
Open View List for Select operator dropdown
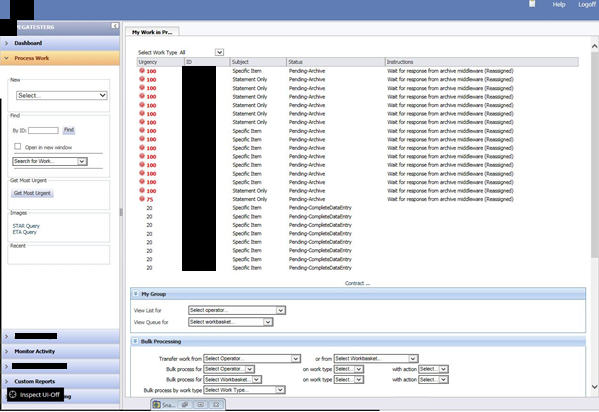tap(237, 310)
